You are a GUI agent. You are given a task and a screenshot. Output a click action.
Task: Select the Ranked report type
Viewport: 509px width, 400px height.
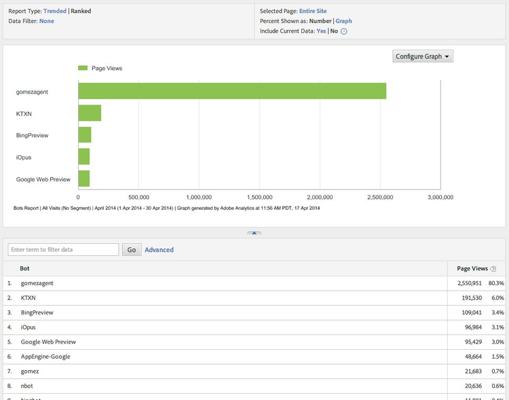[81, 11]
